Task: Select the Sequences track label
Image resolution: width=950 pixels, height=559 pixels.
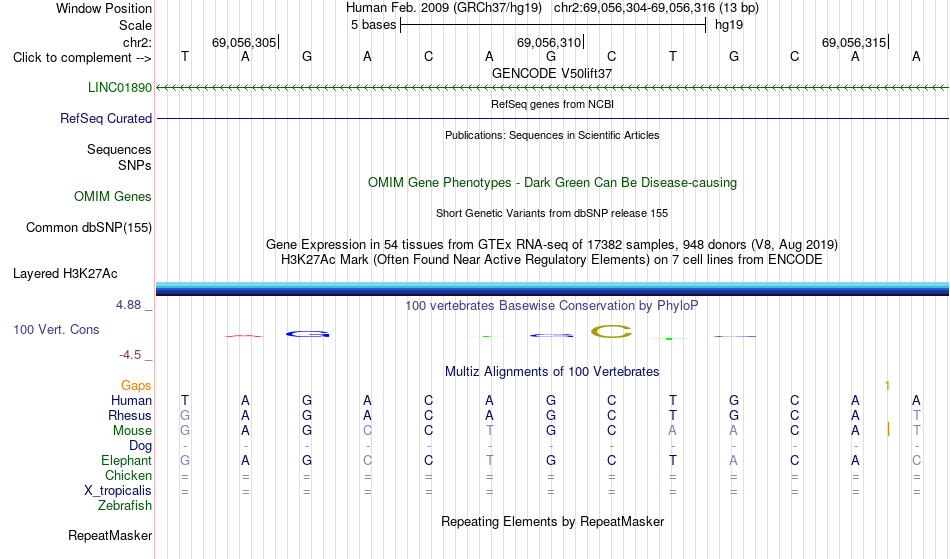Action: click(119, 149)
